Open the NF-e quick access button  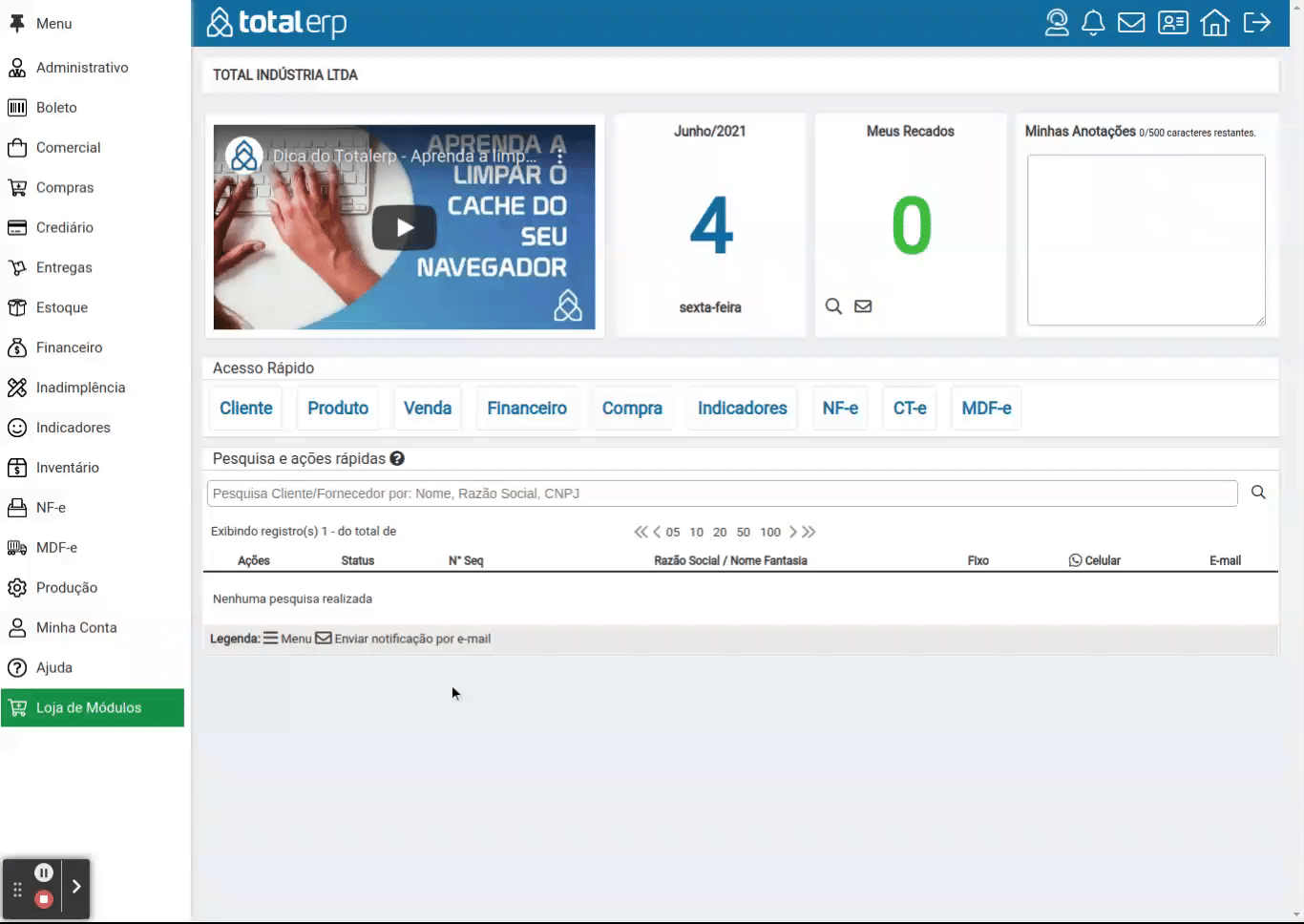(840, 409)
